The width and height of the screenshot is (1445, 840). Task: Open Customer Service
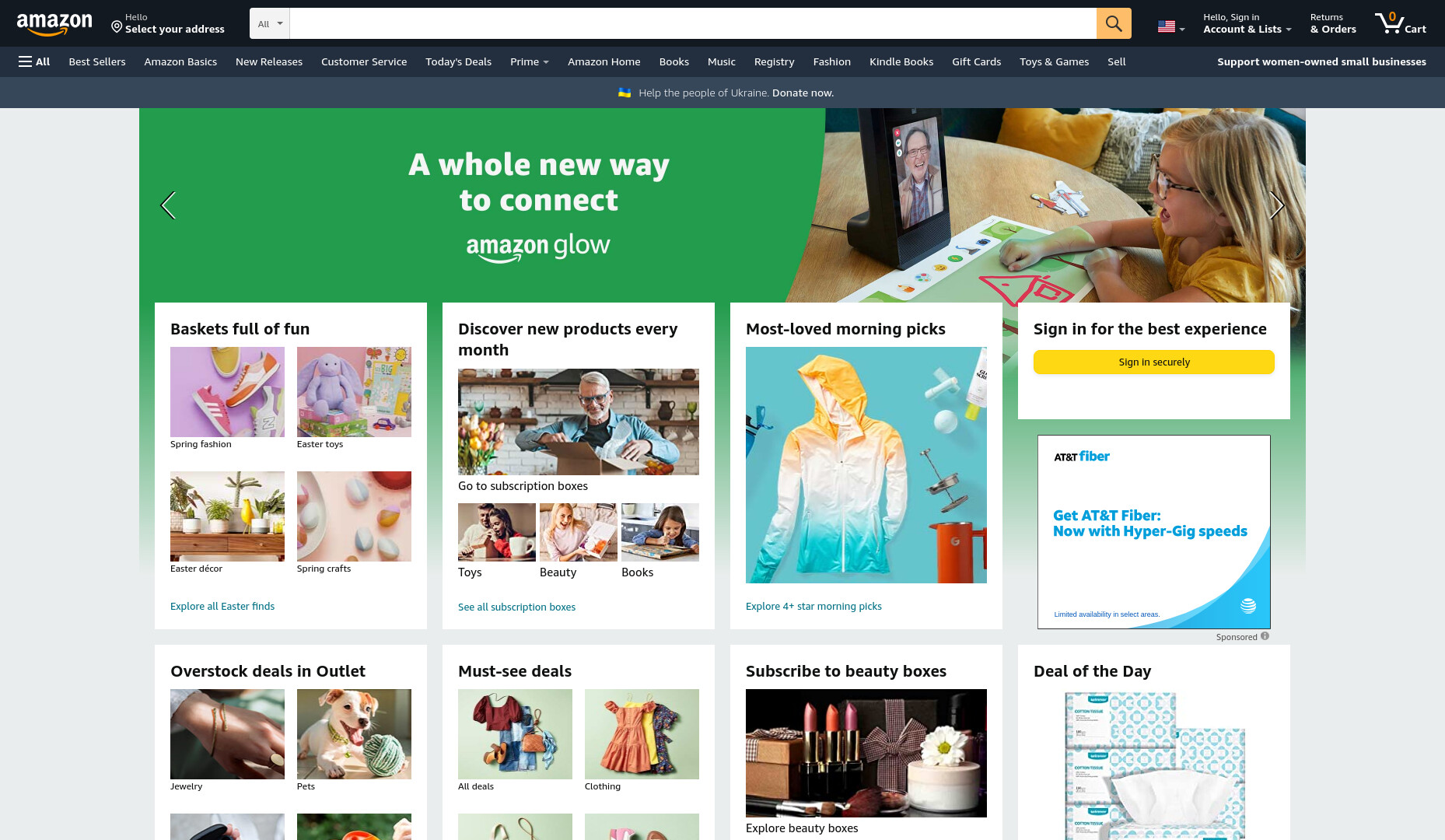pyautogui.click(x=364, y=61)
